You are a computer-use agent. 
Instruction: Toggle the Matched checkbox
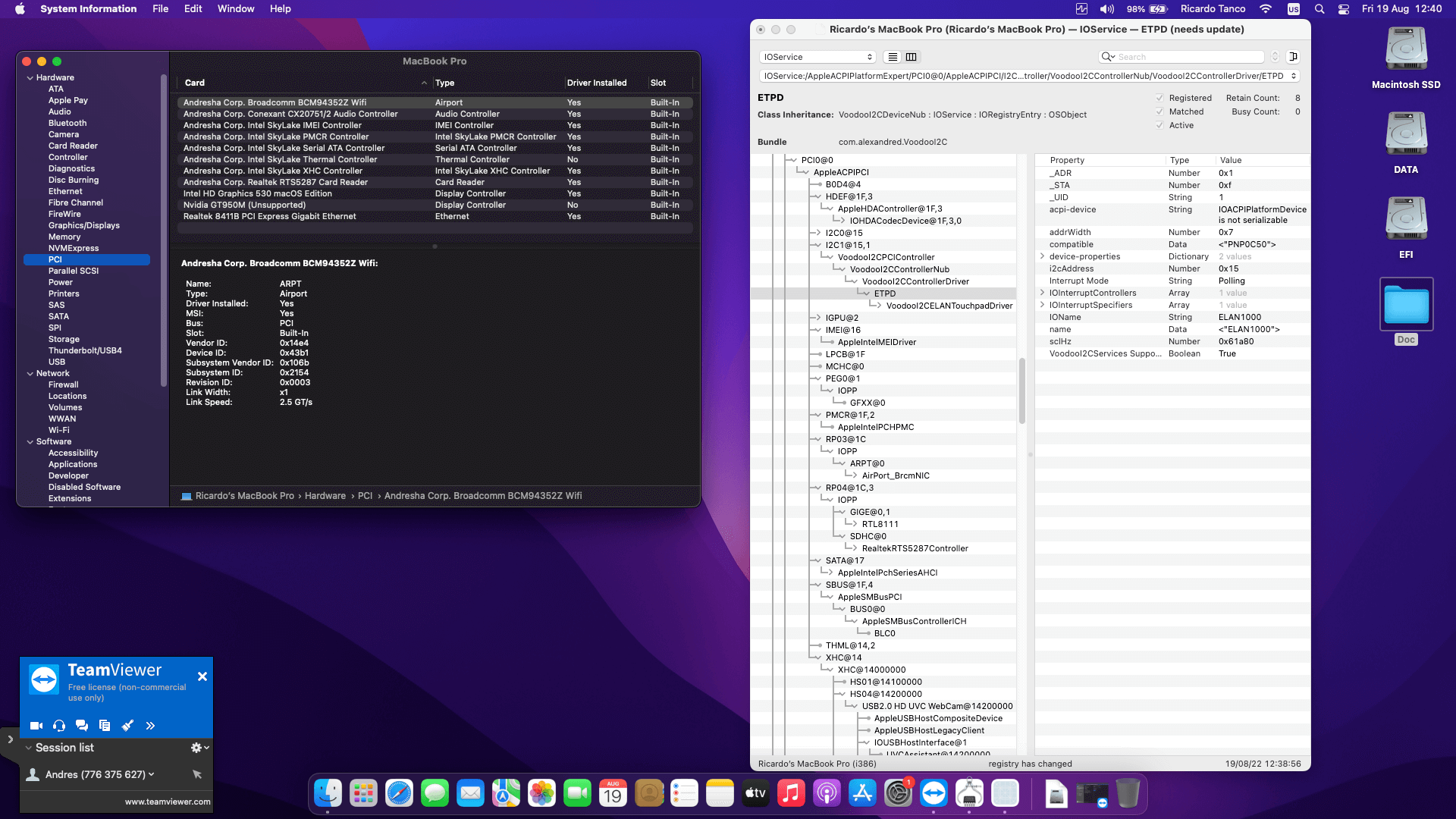click(x=1159, y=111)
